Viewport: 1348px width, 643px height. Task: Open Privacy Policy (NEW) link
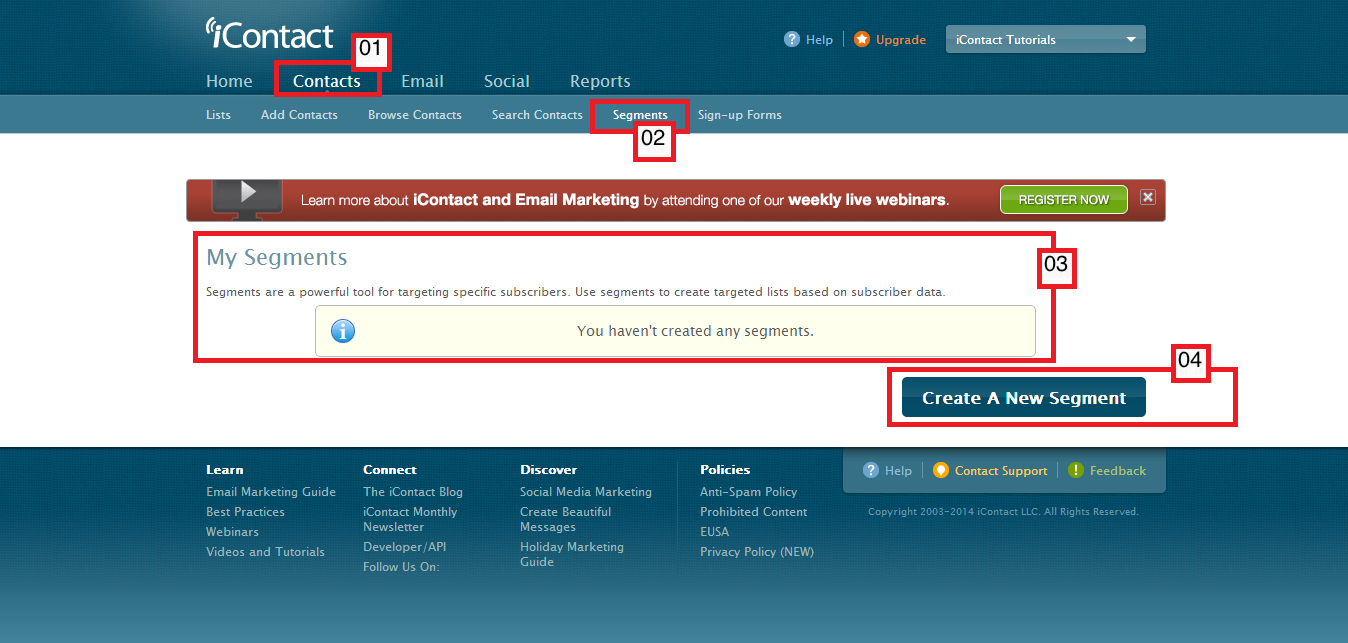pyautogui.click(x=757, y=552)
